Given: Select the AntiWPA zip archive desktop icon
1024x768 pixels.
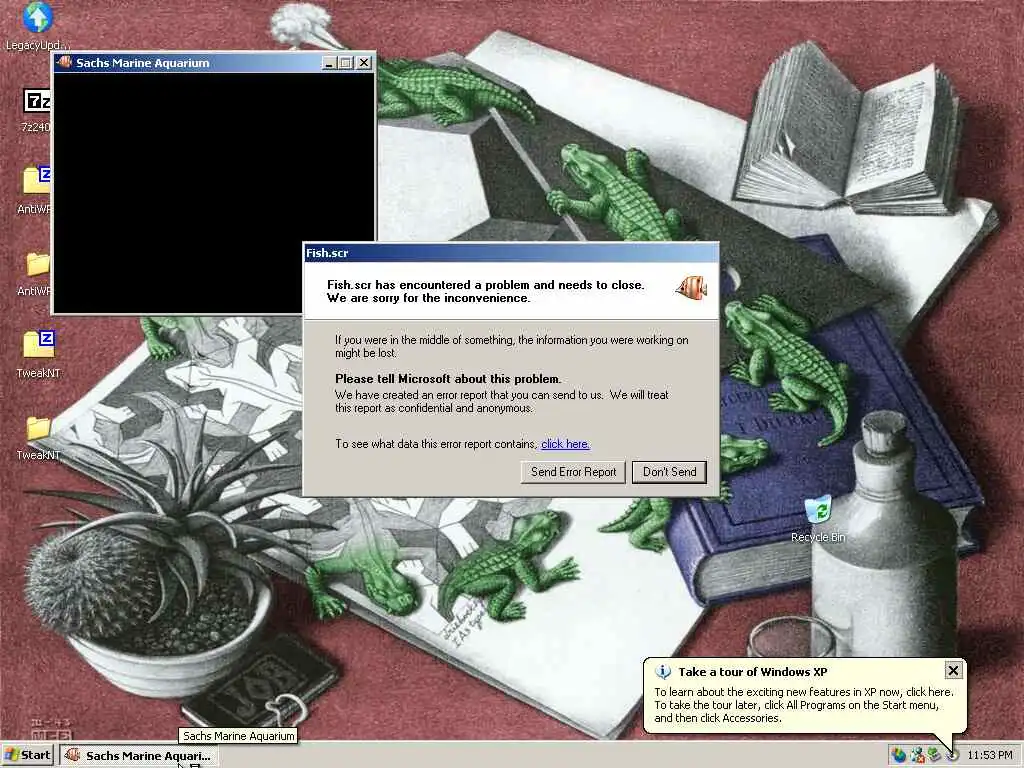Looking at the screenshot, I should (x=36, y=189).
